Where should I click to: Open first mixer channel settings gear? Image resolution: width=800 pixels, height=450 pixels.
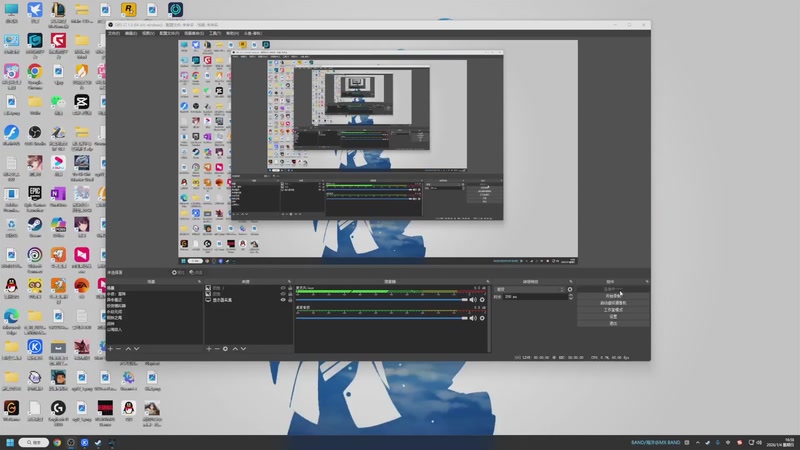coord(482,299)
